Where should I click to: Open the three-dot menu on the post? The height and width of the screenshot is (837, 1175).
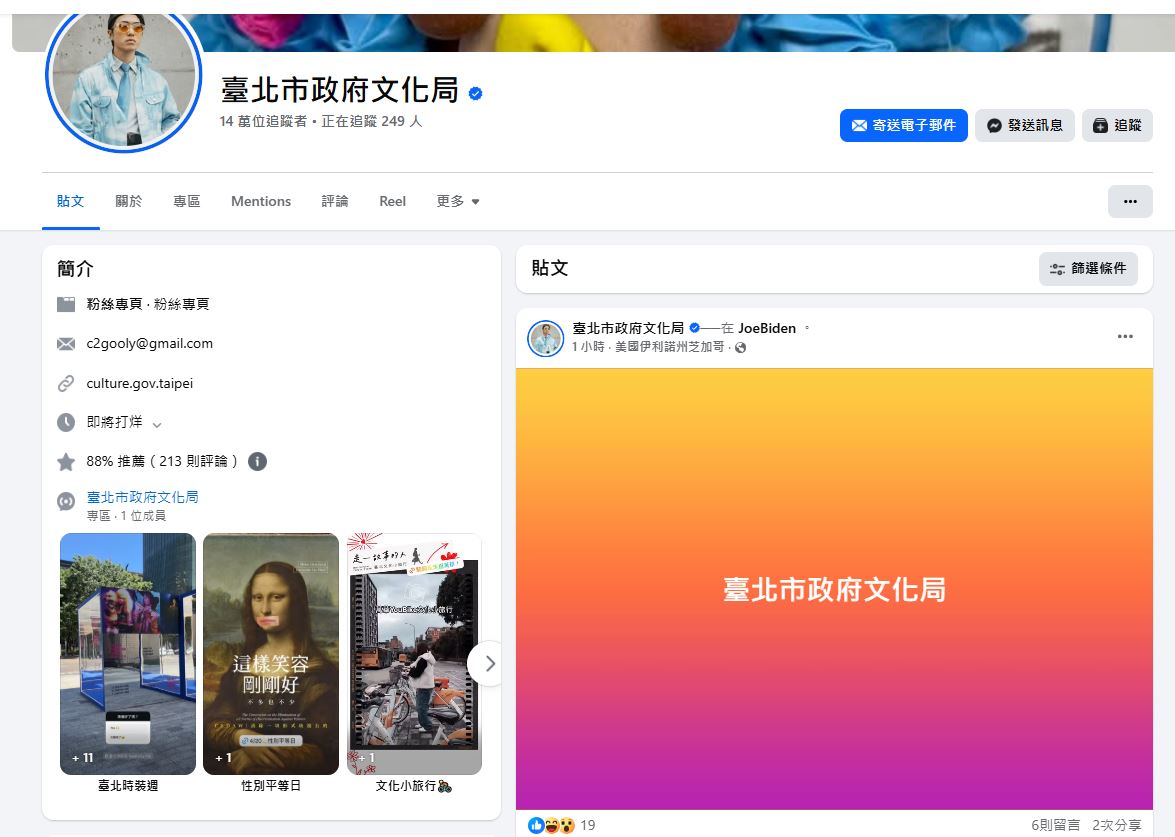[1125, 336]
